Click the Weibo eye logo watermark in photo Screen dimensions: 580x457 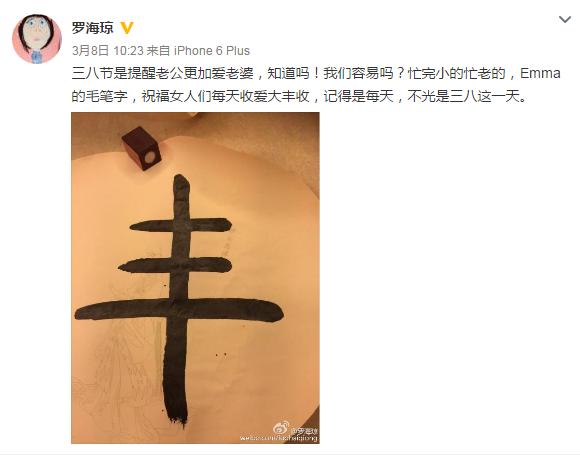281,429
